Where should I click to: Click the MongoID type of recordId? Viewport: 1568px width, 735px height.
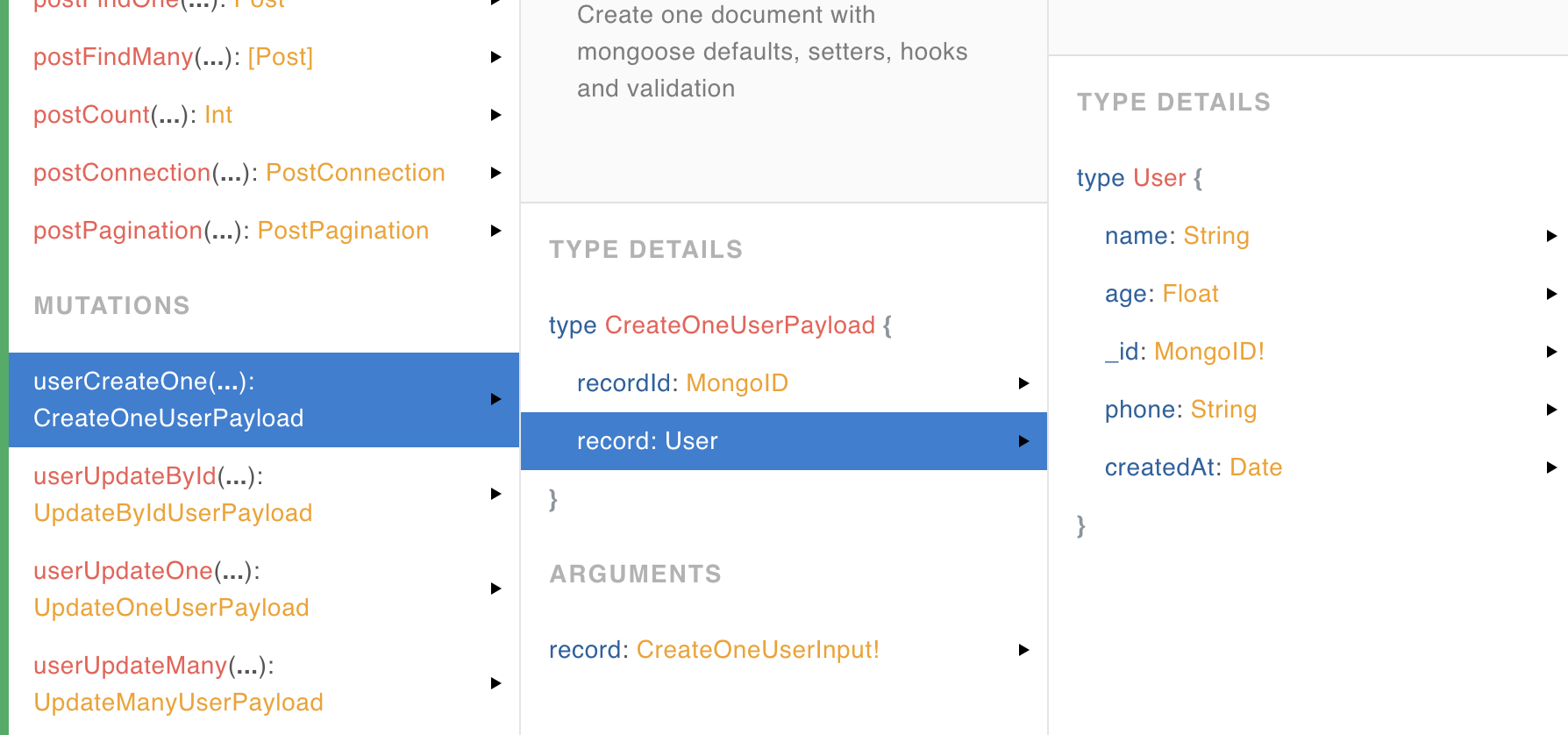point(737,383)
